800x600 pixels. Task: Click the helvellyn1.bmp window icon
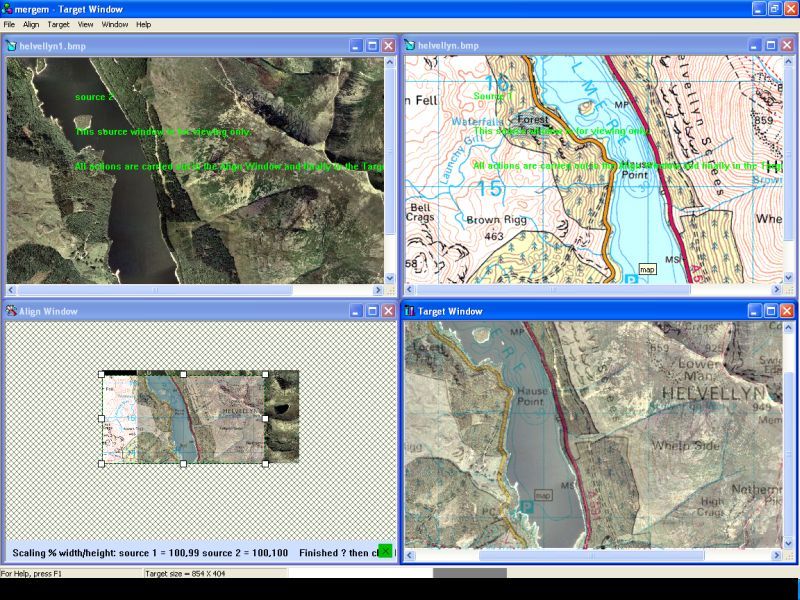coord(11,46)
